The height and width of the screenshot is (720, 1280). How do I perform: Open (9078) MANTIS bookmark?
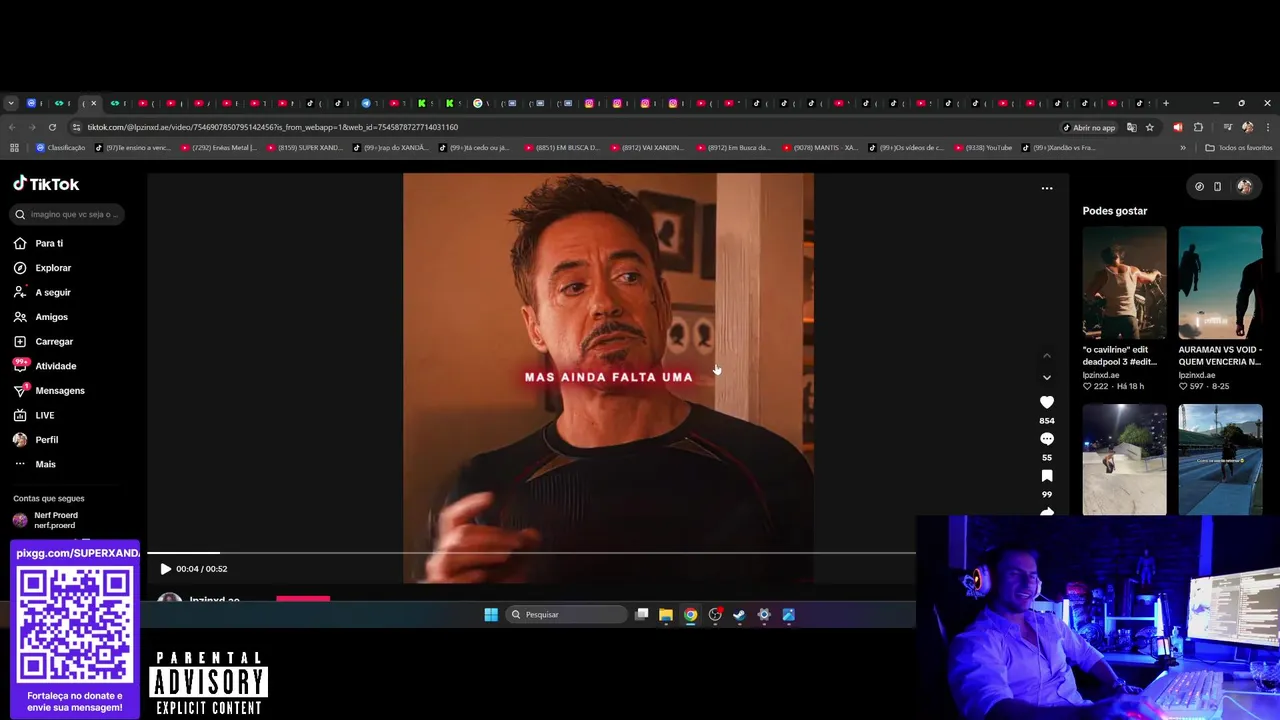(x=820, y=148)
